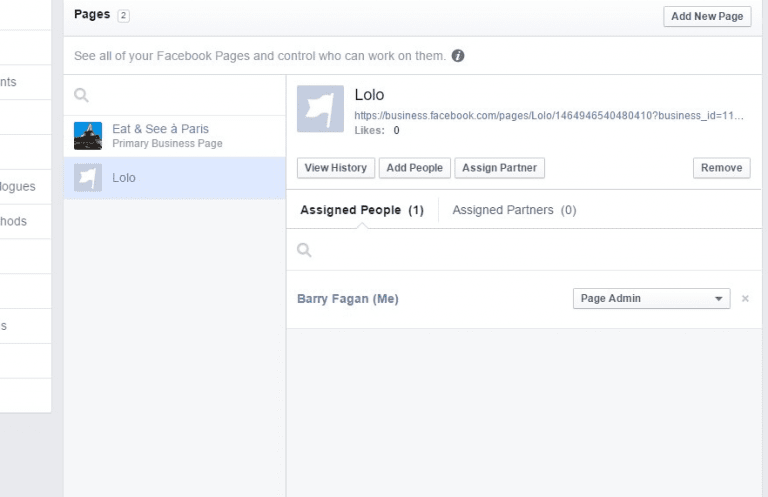Click search icon in Assigned People

304,250
